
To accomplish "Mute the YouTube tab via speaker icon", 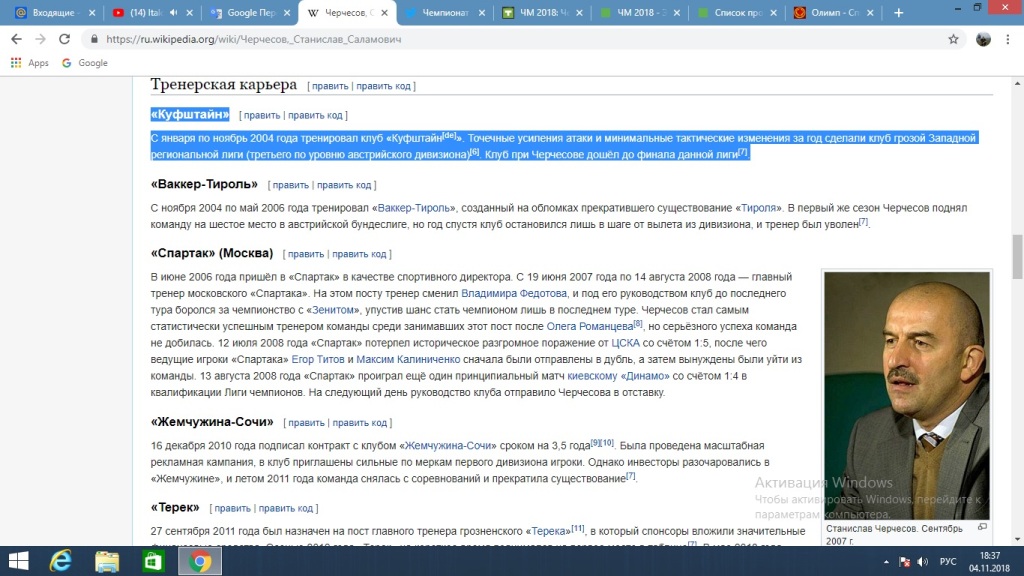I will pyautogui.click(x=173, y=12).
